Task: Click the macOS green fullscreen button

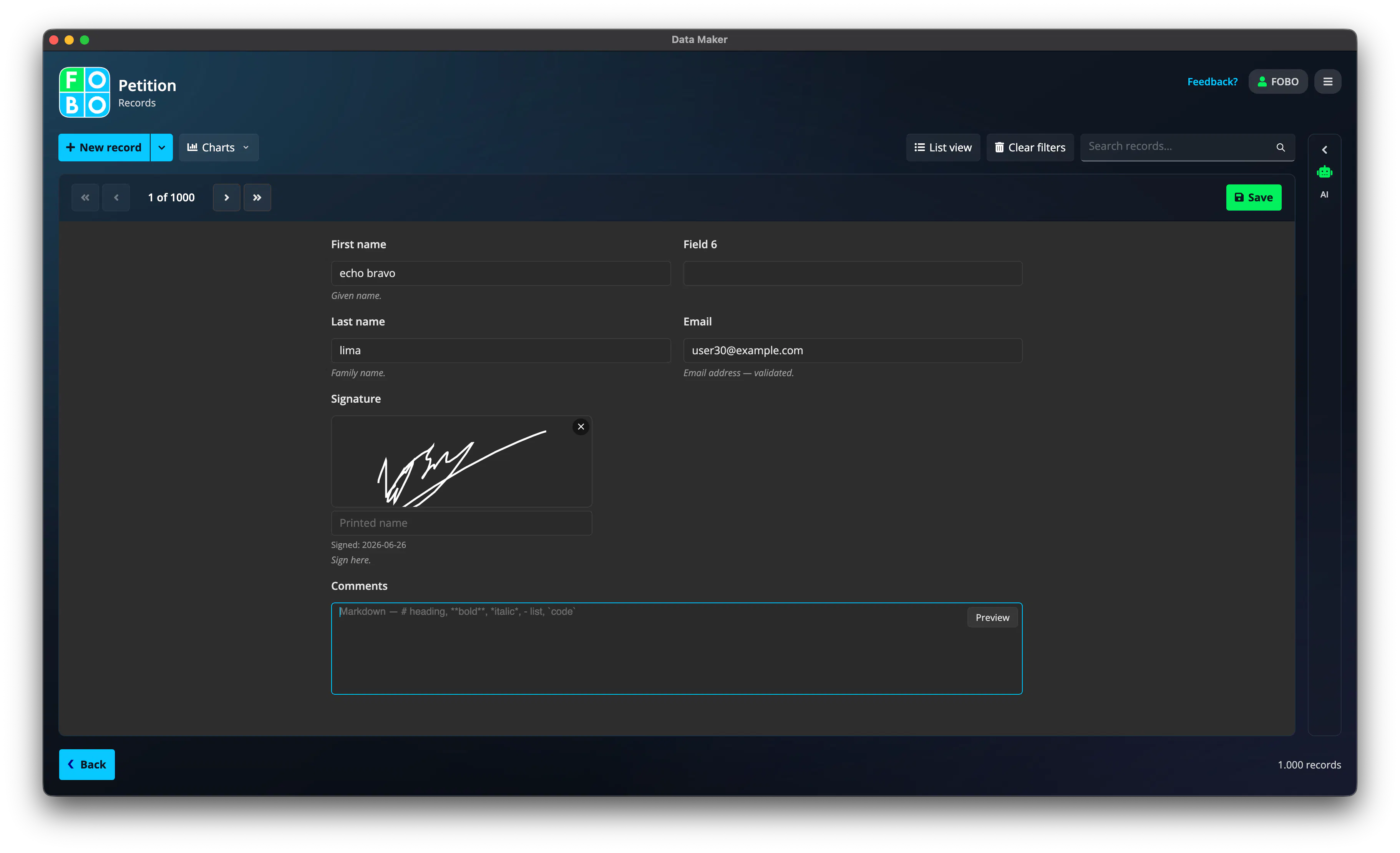Action: pos(85,40)
